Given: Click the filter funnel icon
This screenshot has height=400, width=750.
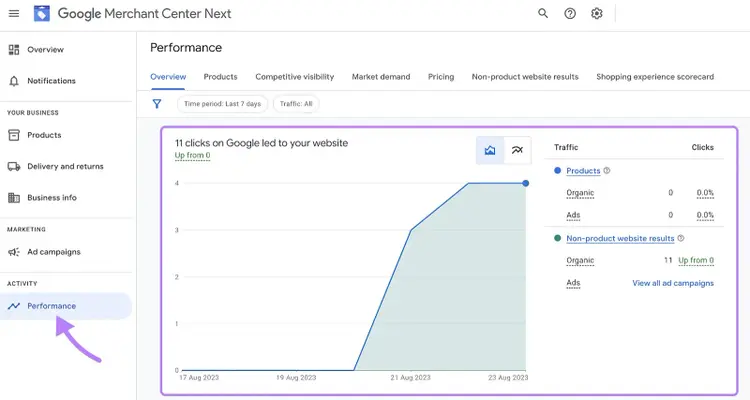Looking at the screenshot, I should coord(157,104).
